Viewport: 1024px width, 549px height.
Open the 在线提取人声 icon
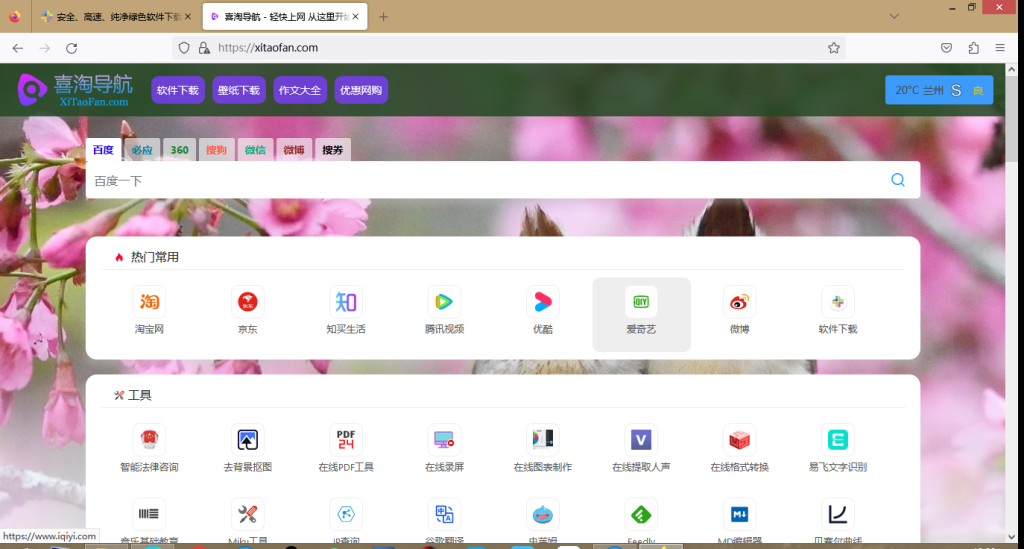[641, 439]
